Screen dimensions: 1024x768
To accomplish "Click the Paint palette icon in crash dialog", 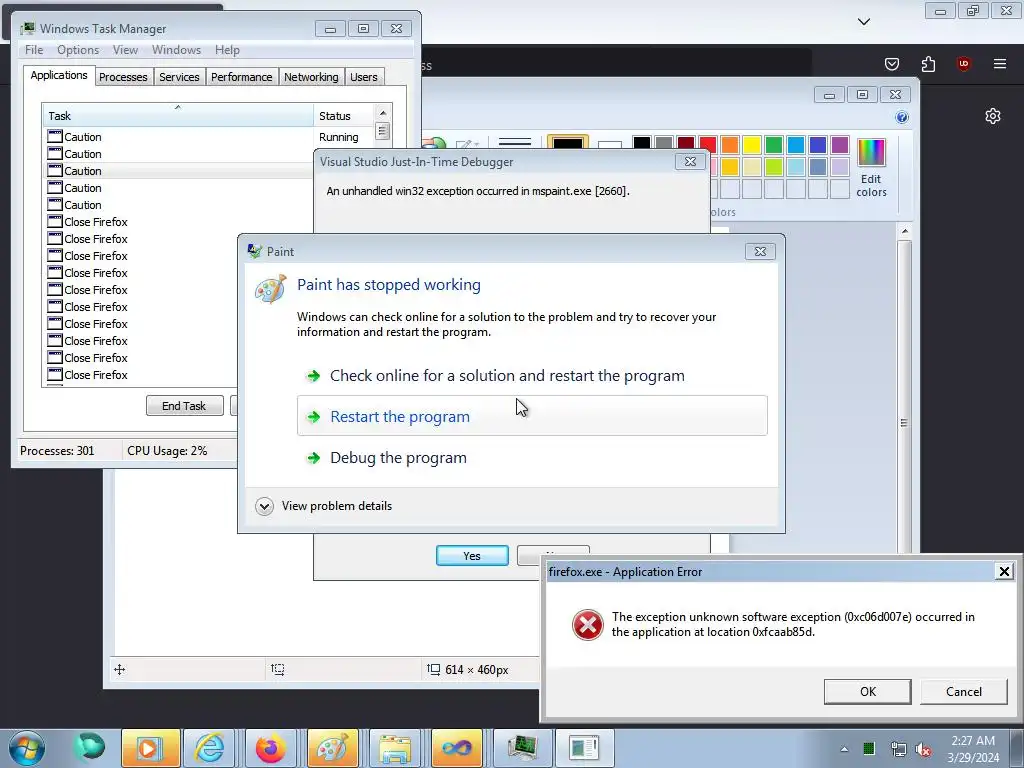I will [x=270, y=289].
